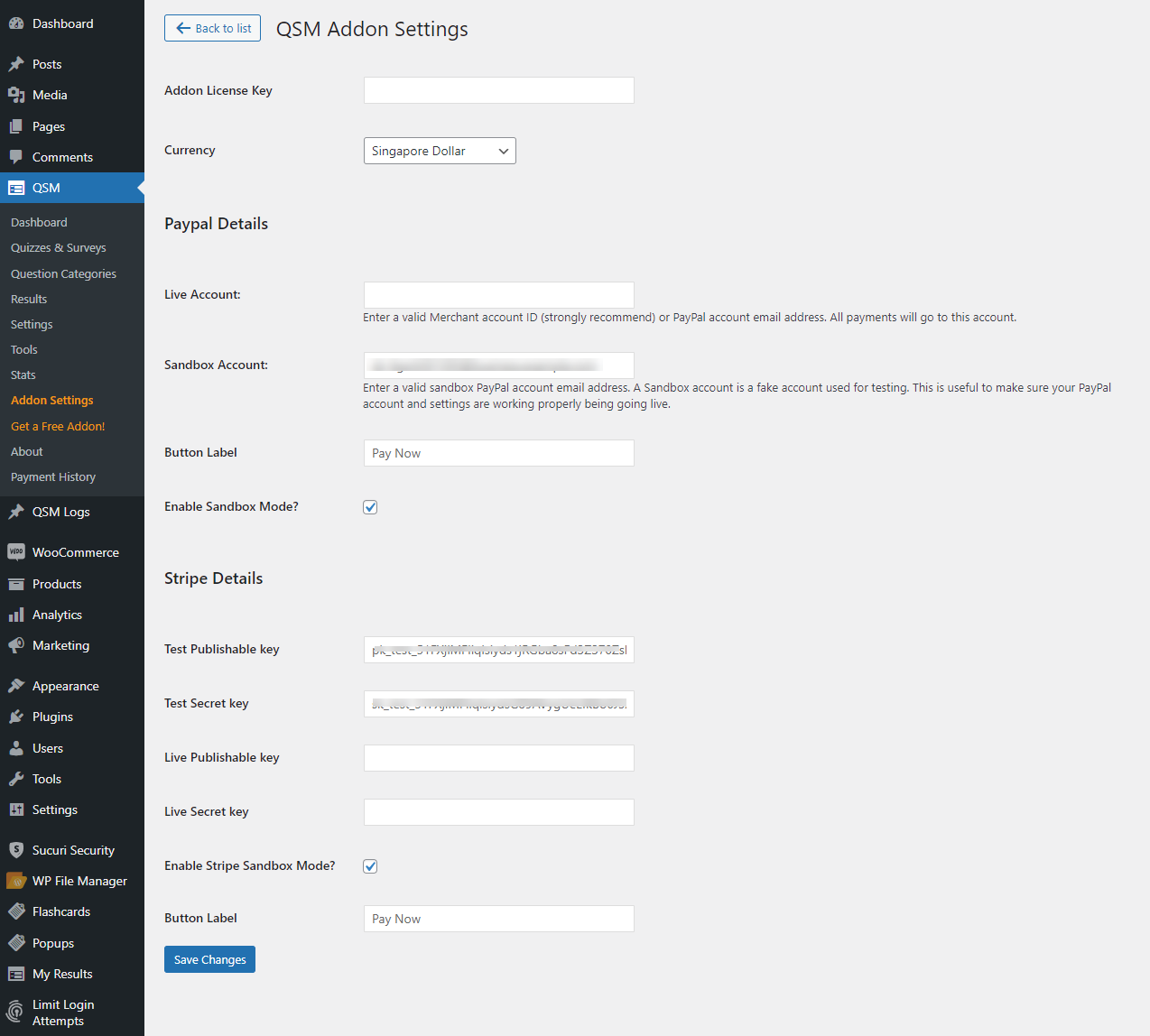The image size is (1150, 1036).
Task: Click the Flashcards icon
Action: click(16, 911)
